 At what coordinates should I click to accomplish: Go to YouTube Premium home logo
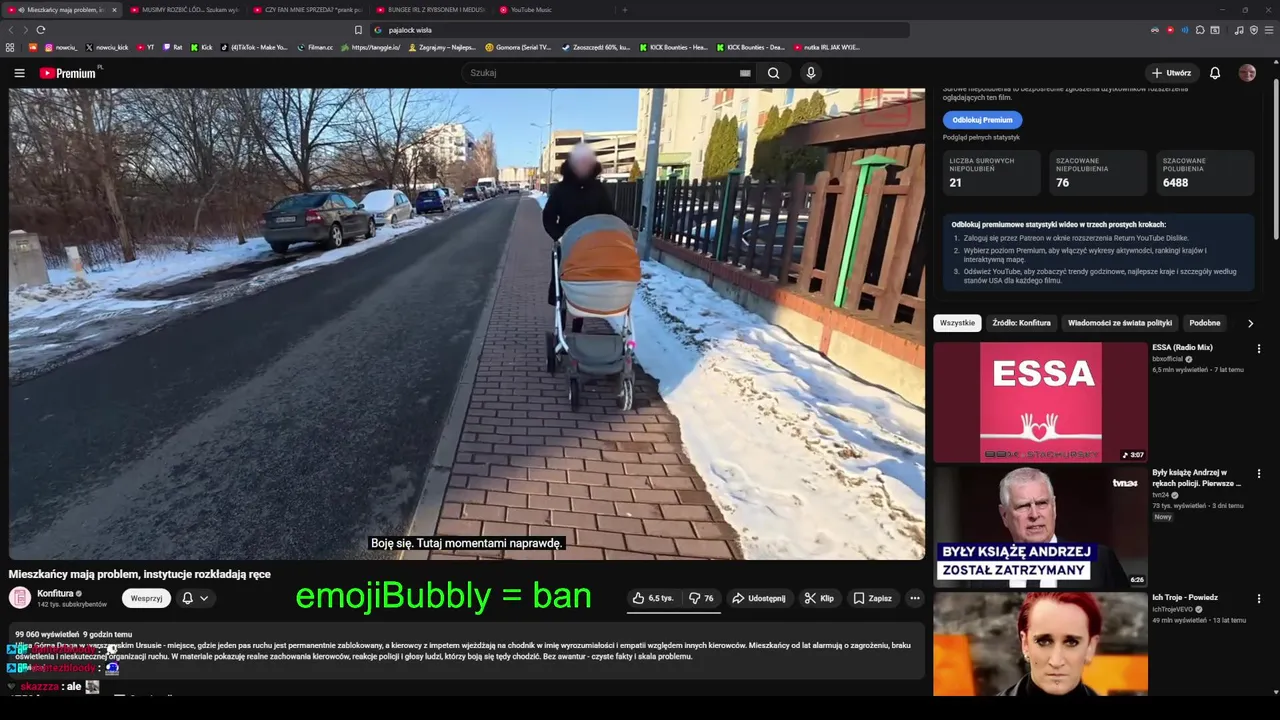pos(68,73)
